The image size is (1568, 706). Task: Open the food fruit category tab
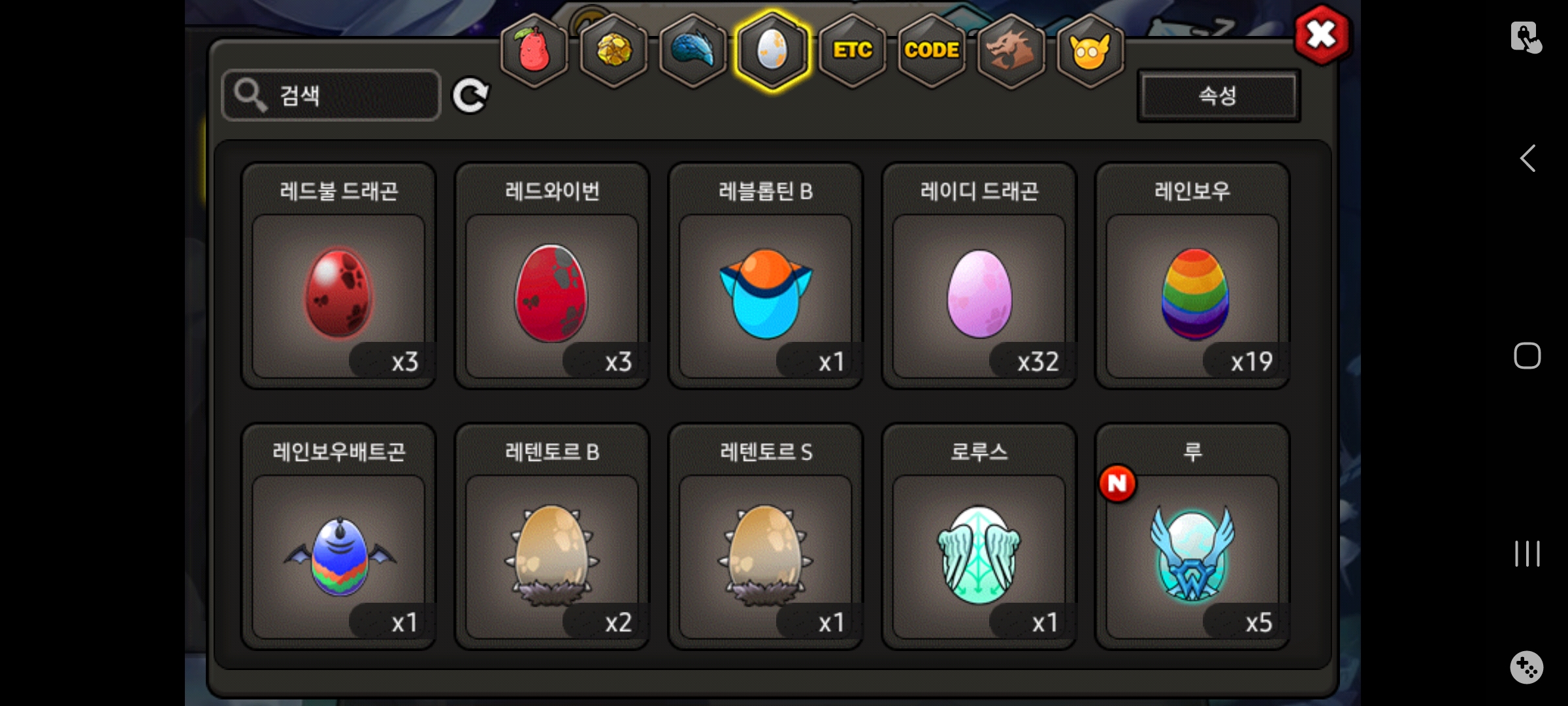click(534, 50)
